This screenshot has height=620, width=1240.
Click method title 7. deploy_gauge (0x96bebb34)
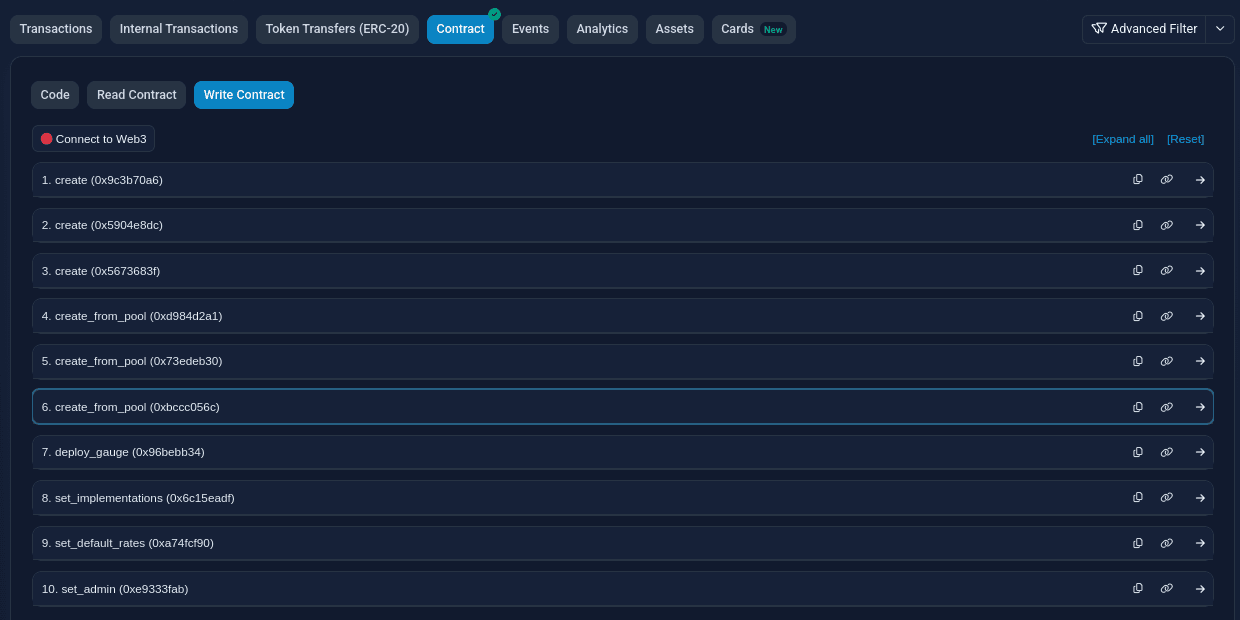click(123, 452)
